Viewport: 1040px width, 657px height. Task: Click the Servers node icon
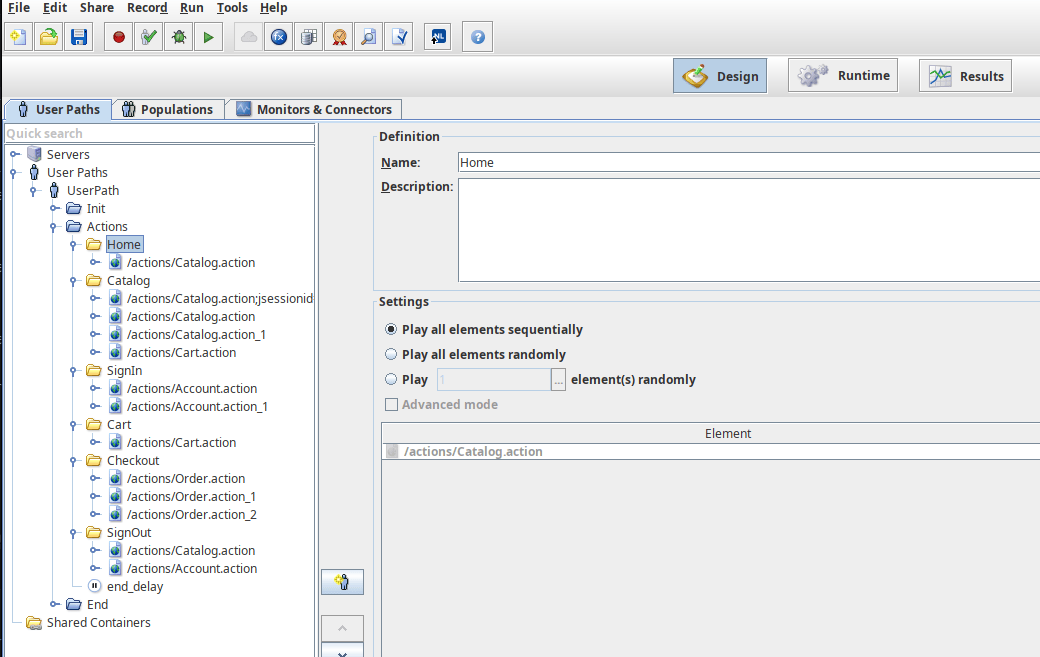(x=34, y=154)
